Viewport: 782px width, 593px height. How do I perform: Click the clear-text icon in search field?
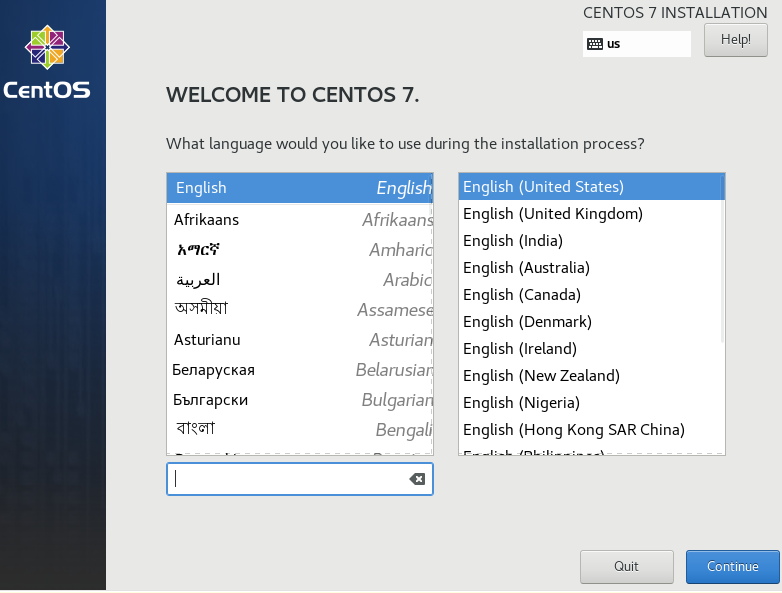coord(417,479)
